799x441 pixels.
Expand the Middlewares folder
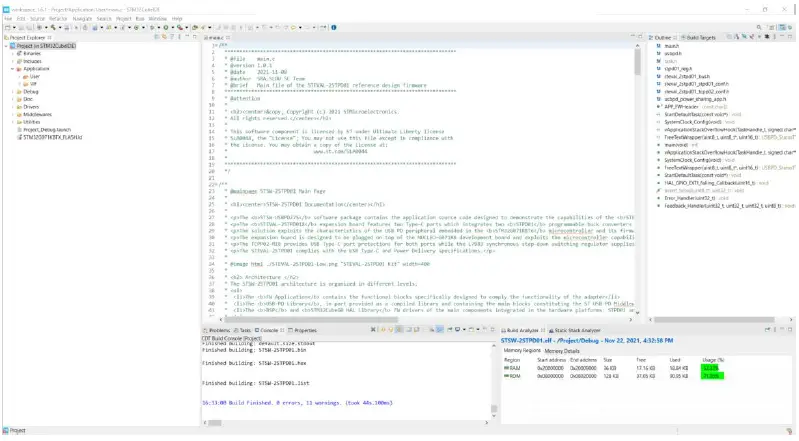coord(12,113)
